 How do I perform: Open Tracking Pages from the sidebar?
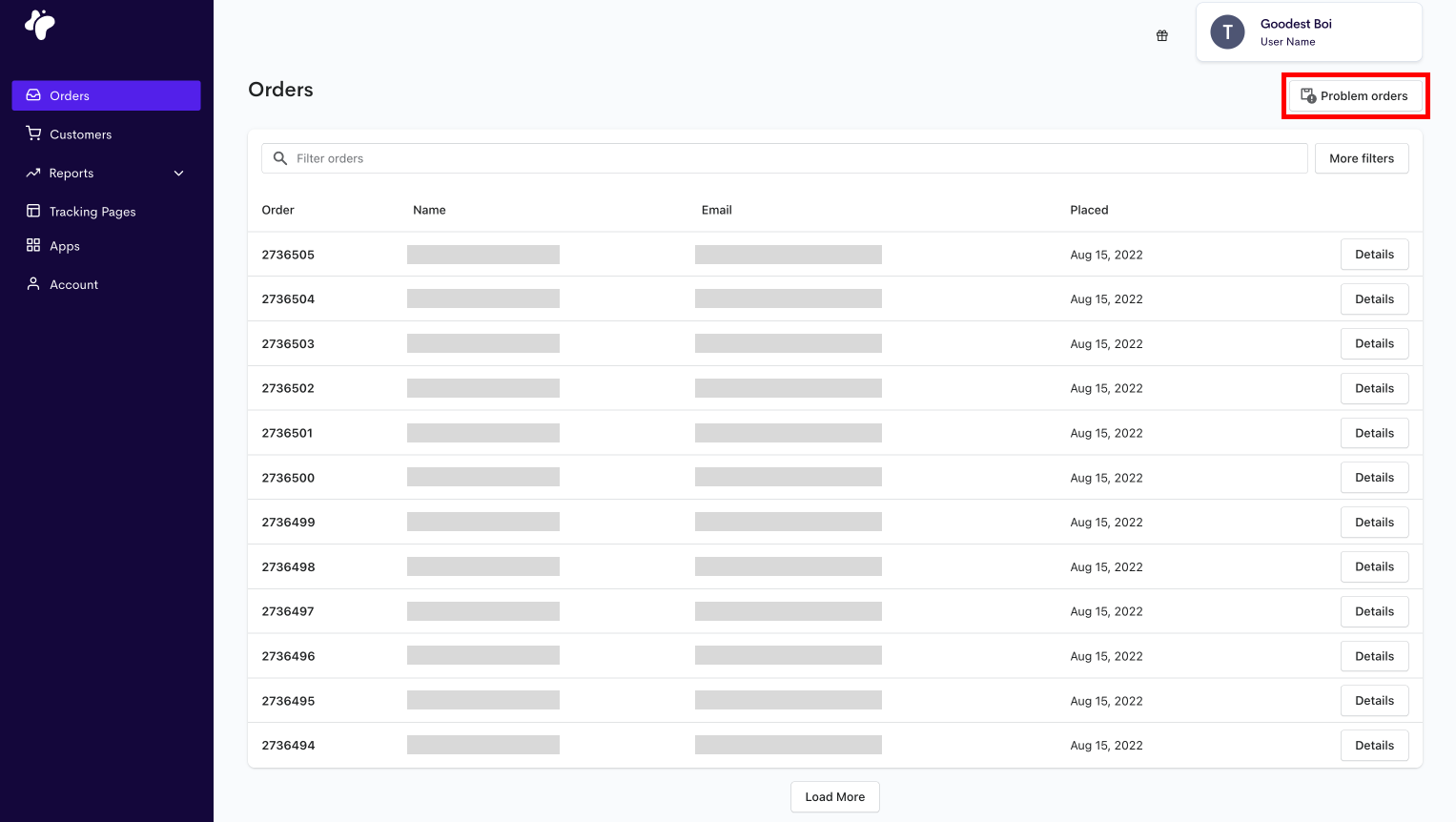point(92,212)
